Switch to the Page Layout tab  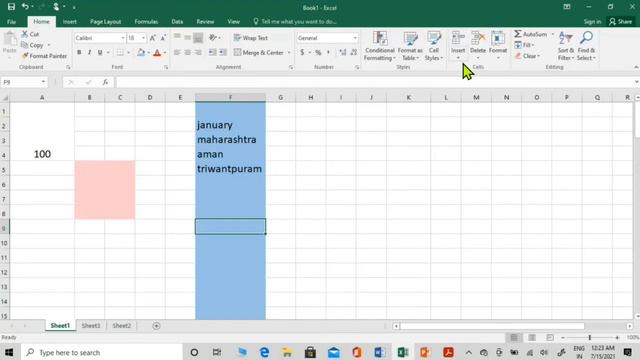pos(105,22)
